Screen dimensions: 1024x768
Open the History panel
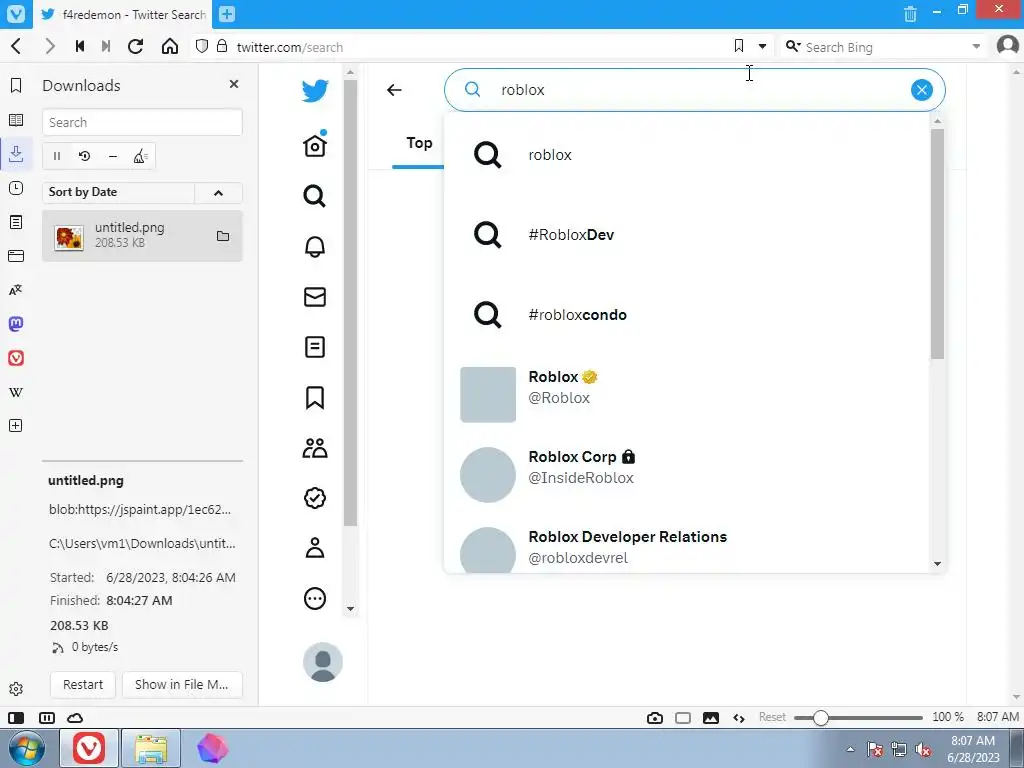point(16,188)
